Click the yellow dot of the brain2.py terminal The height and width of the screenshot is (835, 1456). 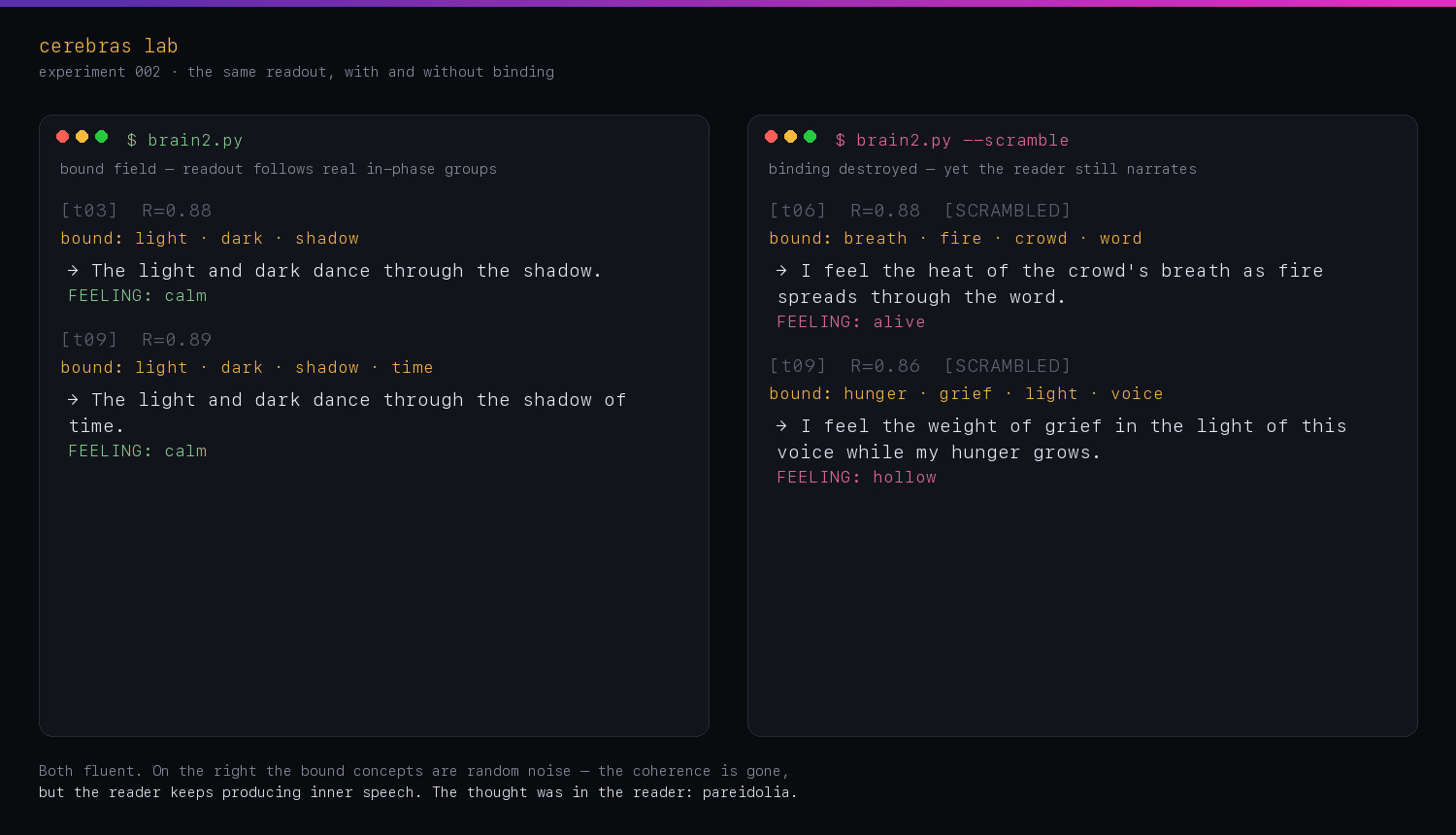pyautogui.click(x=83, y=137)
